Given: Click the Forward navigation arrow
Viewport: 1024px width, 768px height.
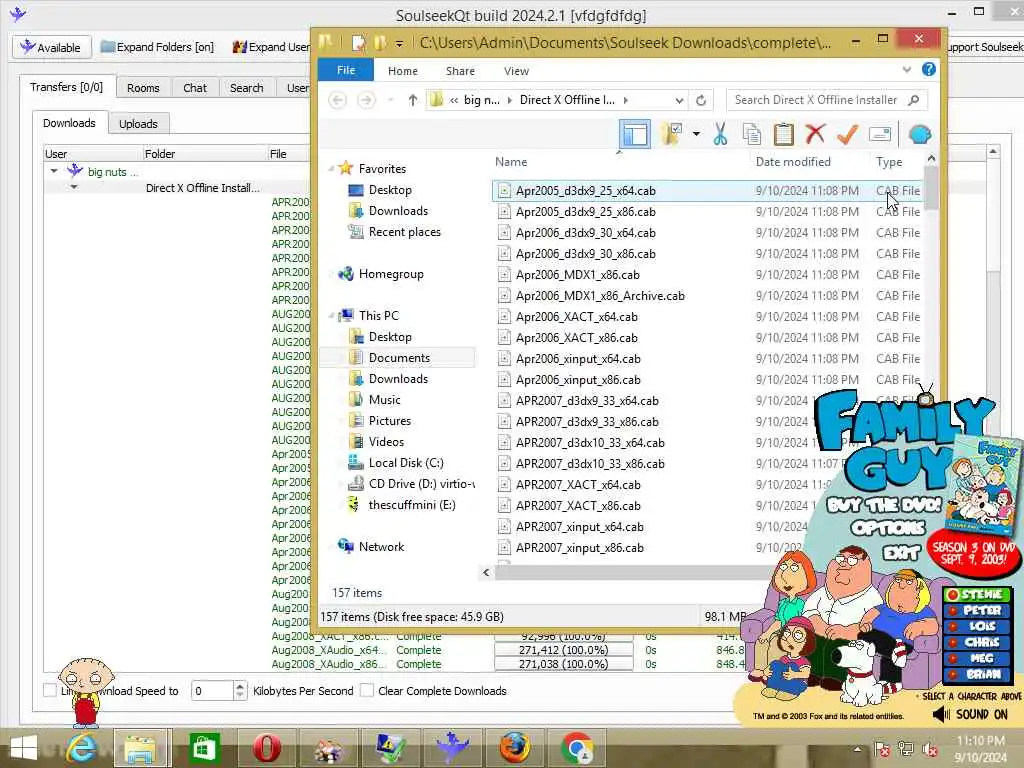Looking at the screenshot, I should (366, 100).
